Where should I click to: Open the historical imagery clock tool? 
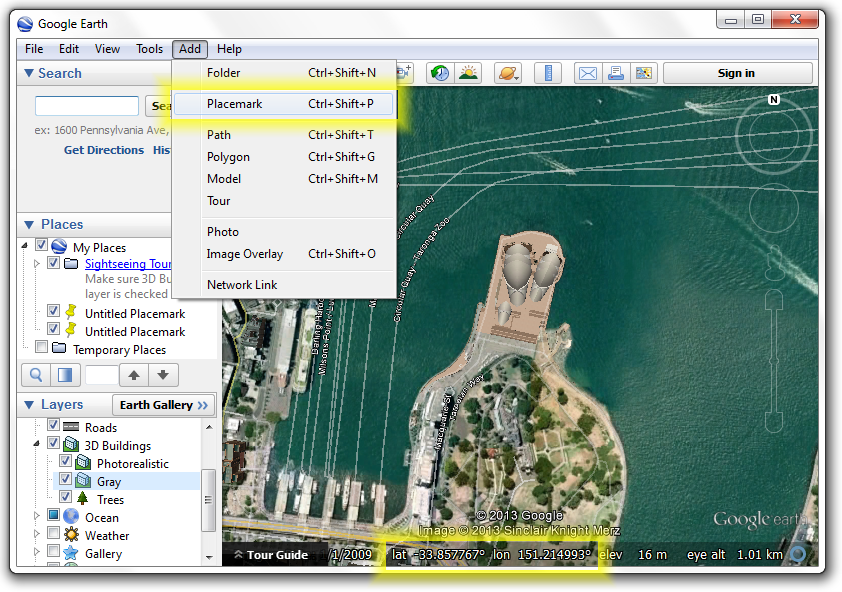(439, 73)
